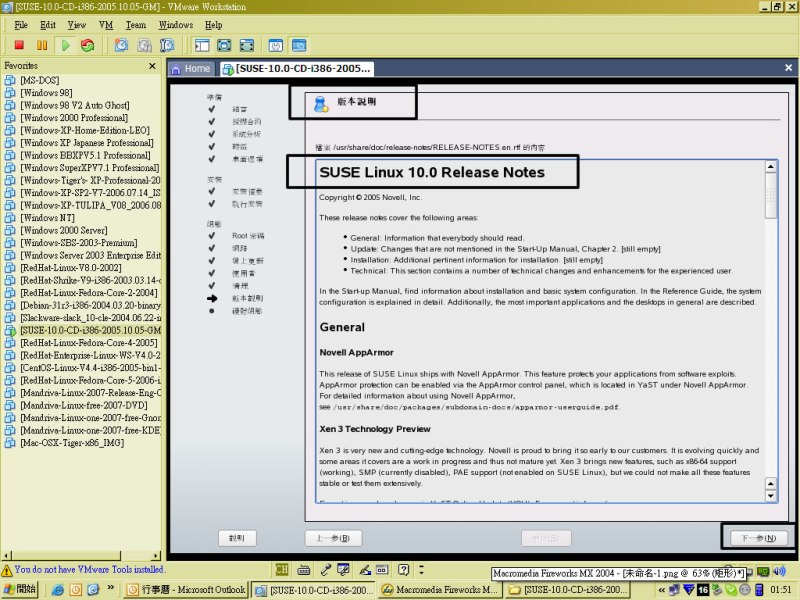Click the Back (B) button in installer
800x600 pixels.
(x=333, y=538)
